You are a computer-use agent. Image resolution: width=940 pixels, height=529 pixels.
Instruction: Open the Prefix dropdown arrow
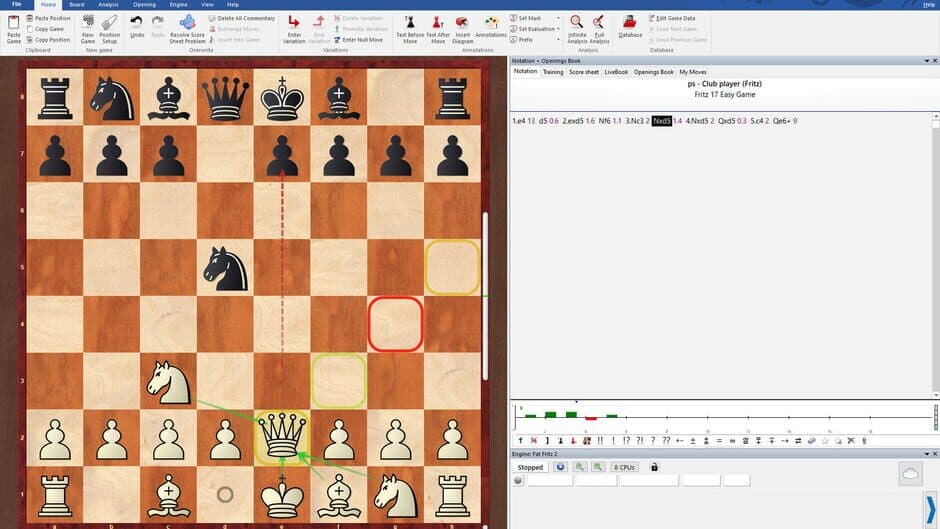pos(558,40)
